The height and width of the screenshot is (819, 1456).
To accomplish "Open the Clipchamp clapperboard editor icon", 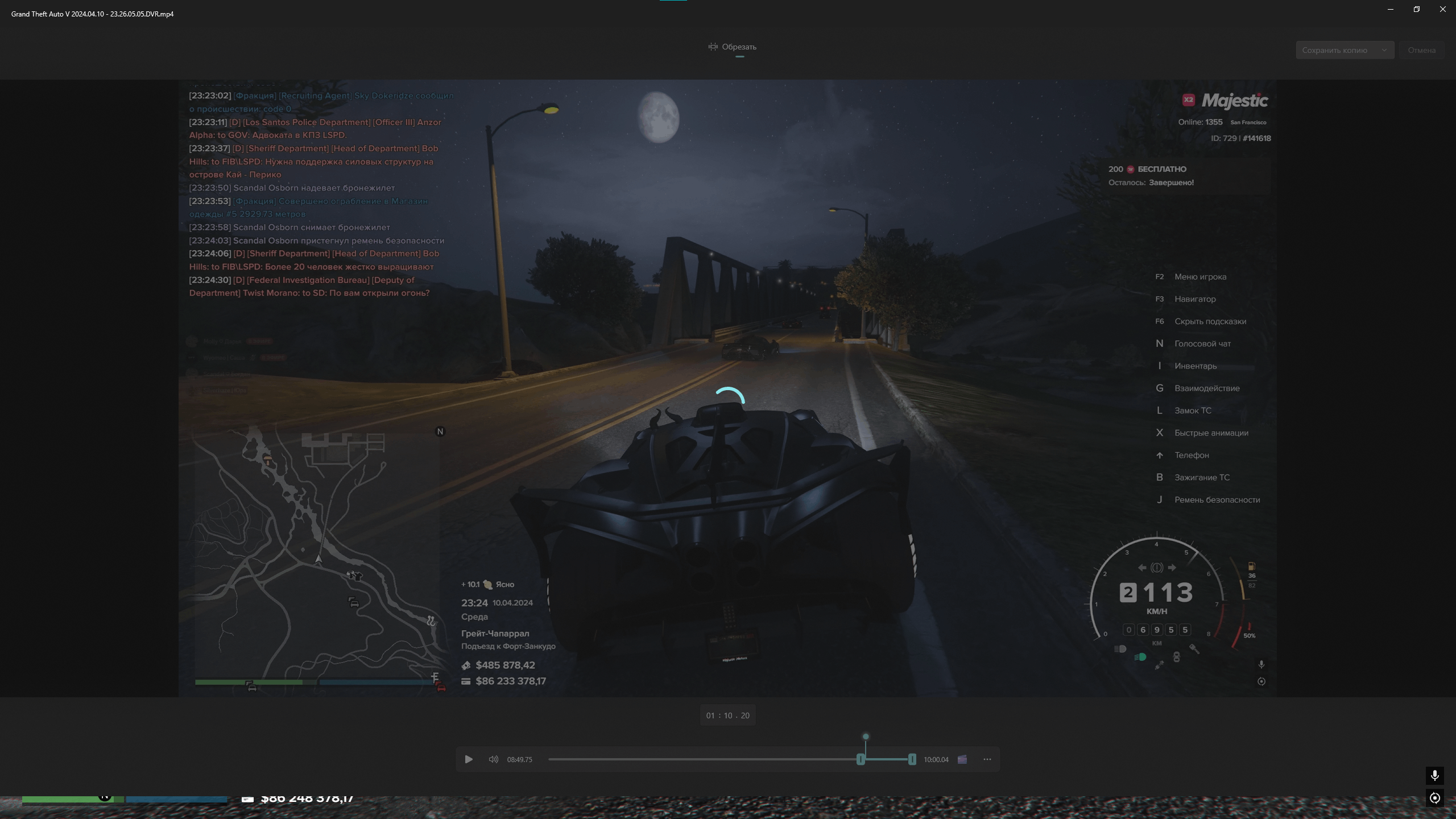I will [962, 759].
